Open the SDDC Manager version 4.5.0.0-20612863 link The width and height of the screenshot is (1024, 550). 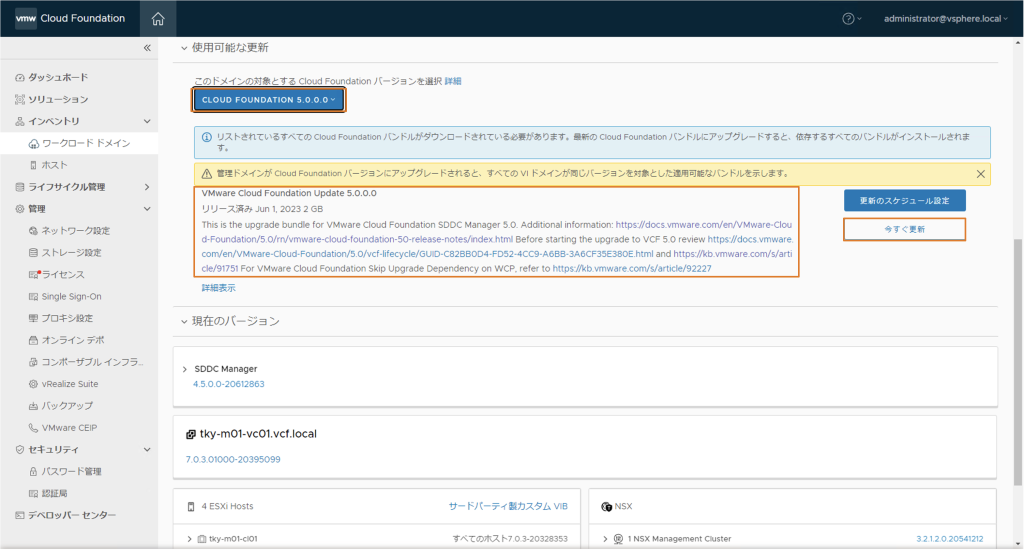(x=229, y=384)
